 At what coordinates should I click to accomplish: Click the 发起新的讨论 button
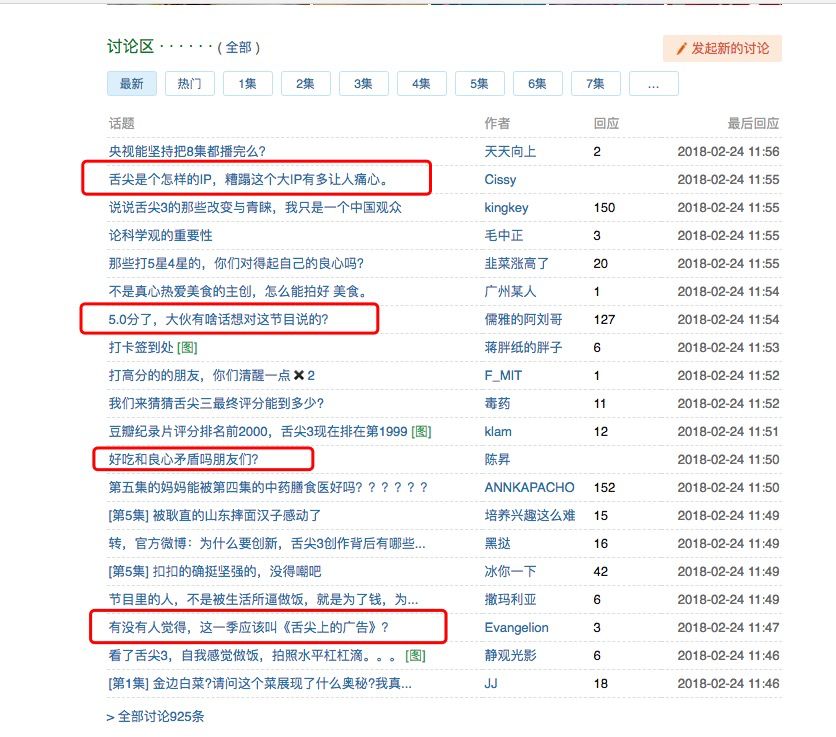pyautogui.click(x=722, y=49)
